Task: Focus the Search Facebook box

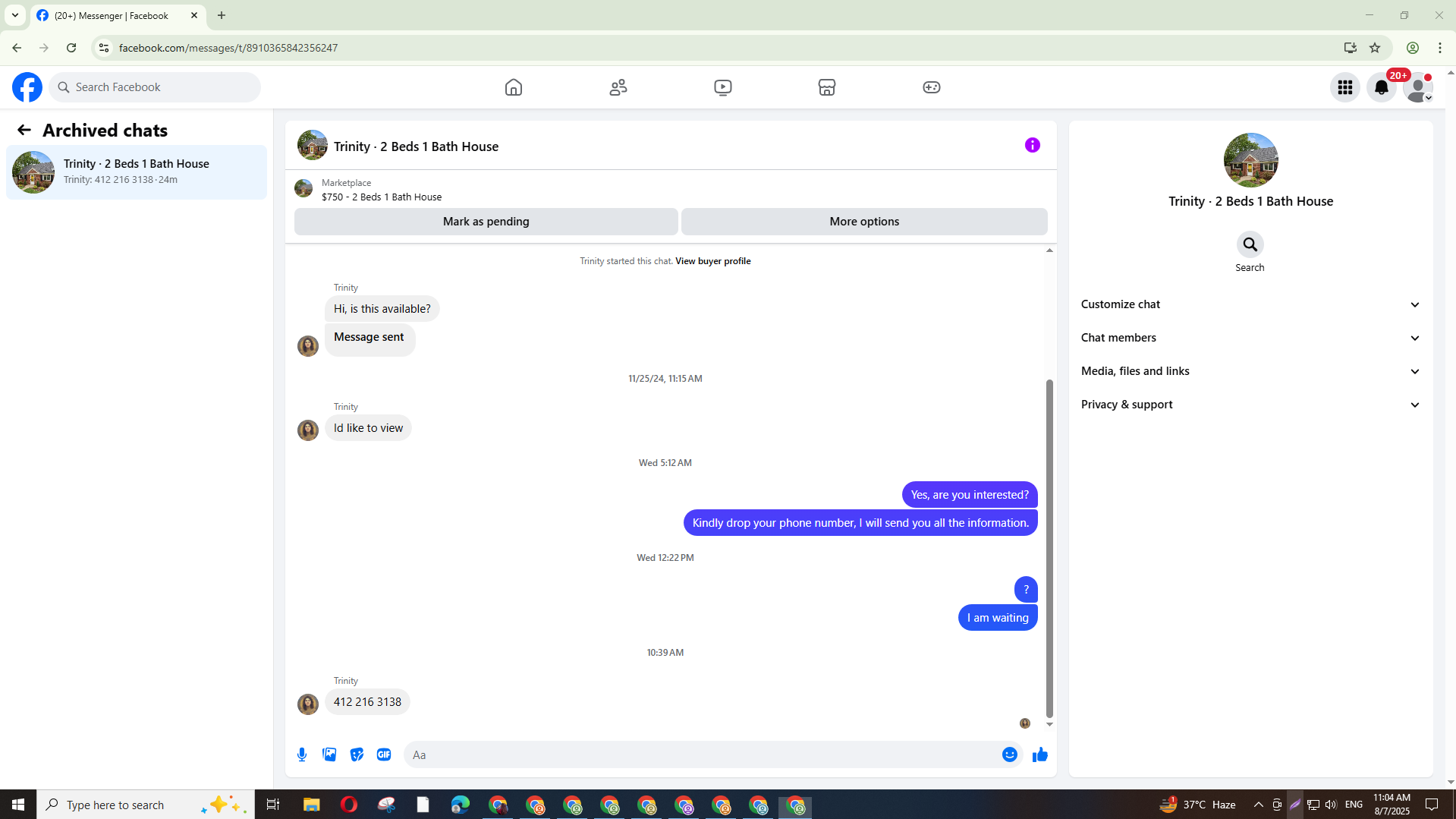Action: pos(155,87)
